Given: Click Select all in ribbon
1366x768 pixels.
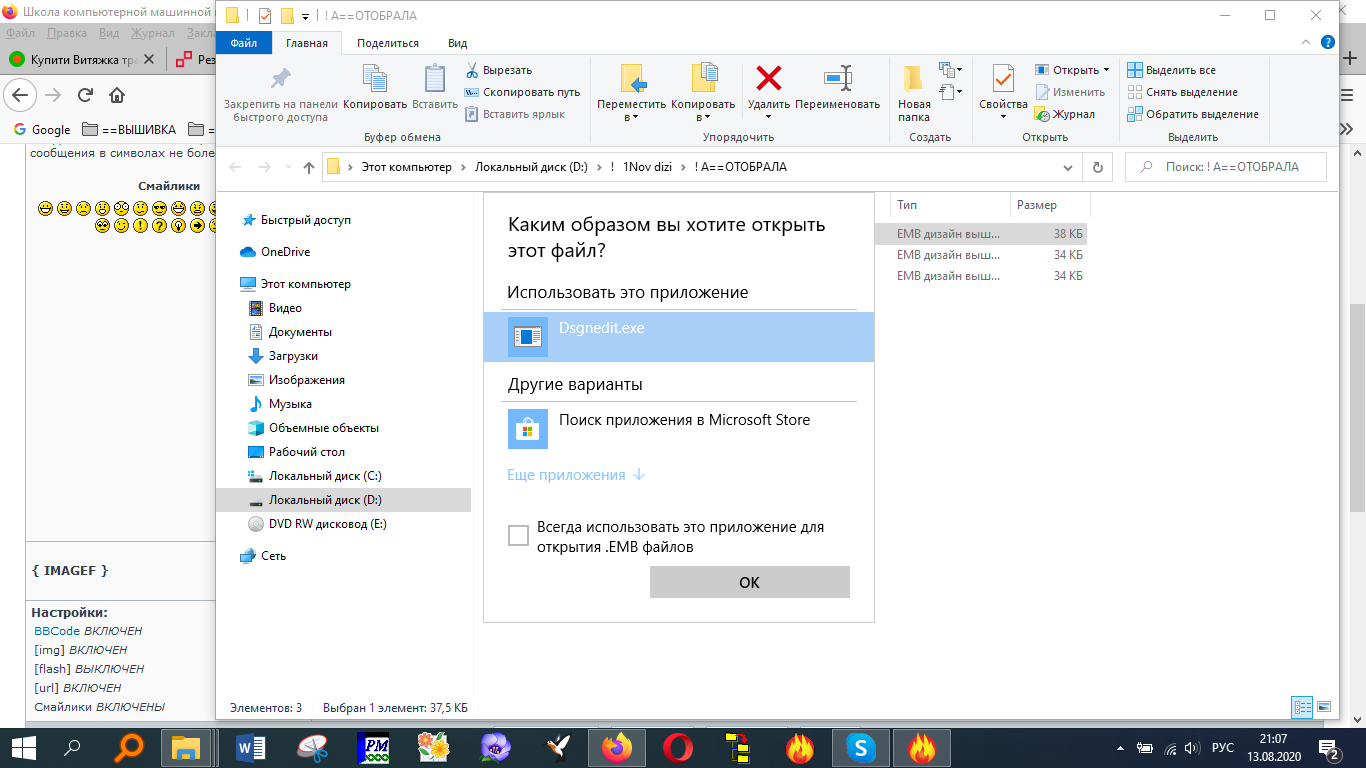Looking at the screenshot, I should 1171,70.
